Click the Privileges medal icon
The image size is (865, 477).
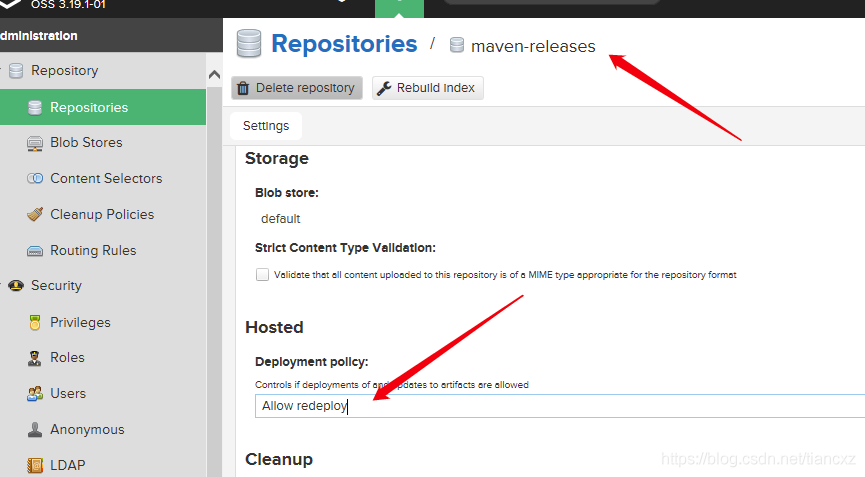tap(35, 323)
